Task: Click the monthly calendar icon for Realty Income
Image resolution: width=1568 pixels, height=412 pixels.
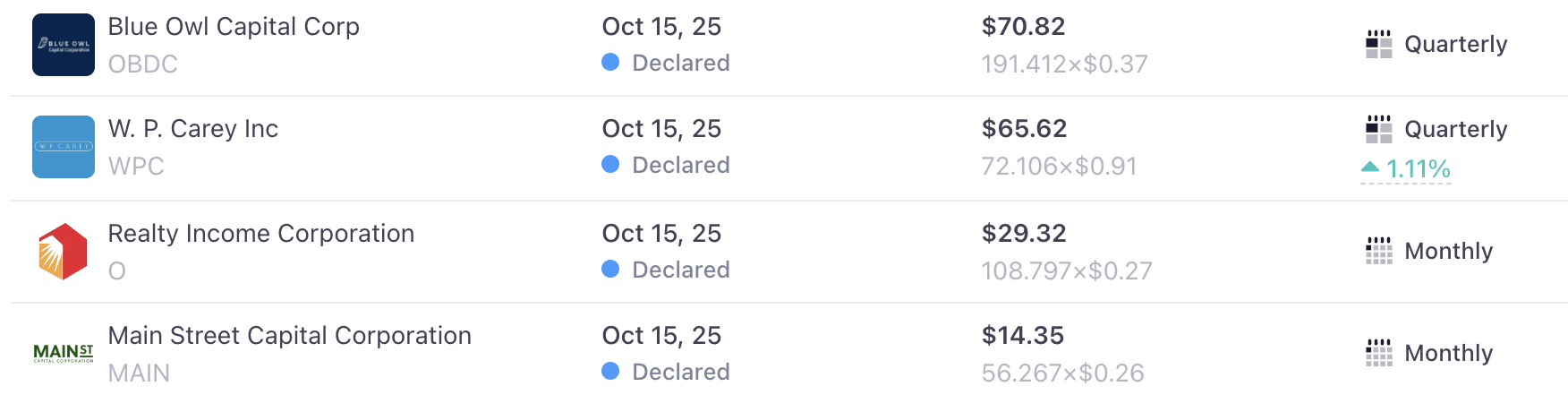Action: coord(1378,251)
